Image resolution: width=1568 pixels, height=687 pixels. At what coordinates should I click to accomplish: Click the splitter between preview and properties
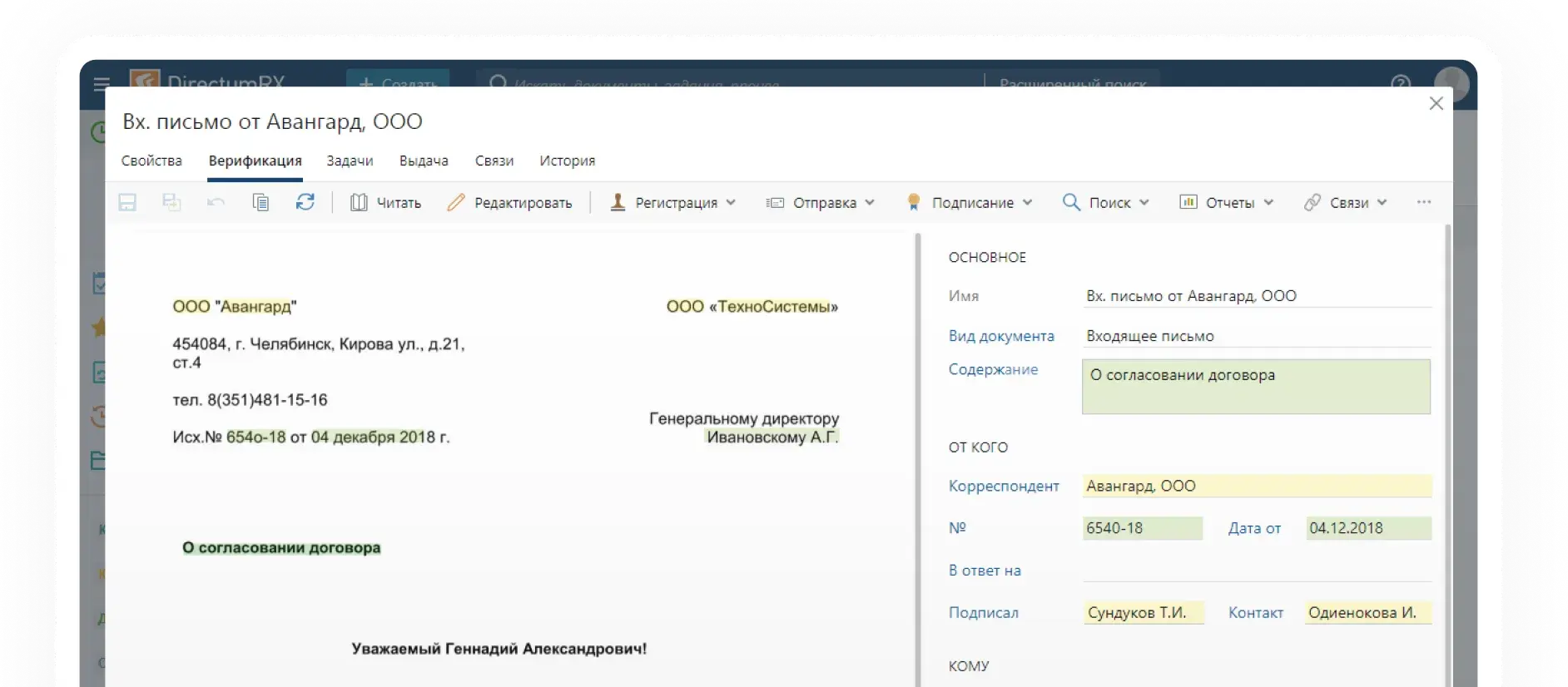(x=918, y=459)
